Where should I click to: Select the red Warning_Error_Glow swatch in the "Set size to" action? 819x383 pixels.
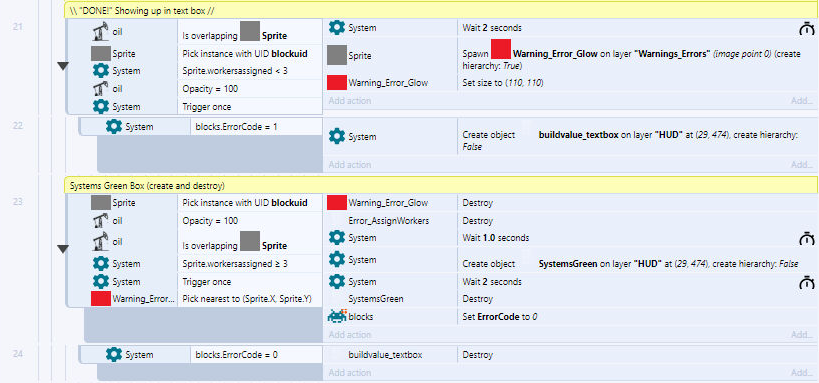(336, 83)
